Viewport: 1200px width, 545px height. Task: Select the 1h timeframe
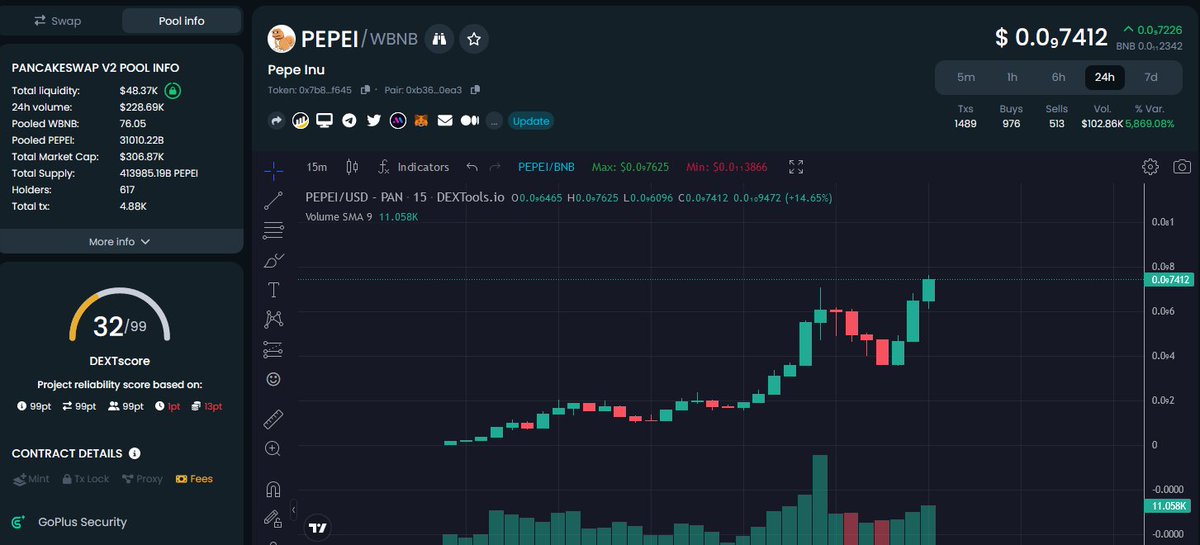pyautogui.click(x=1012, y=77)
